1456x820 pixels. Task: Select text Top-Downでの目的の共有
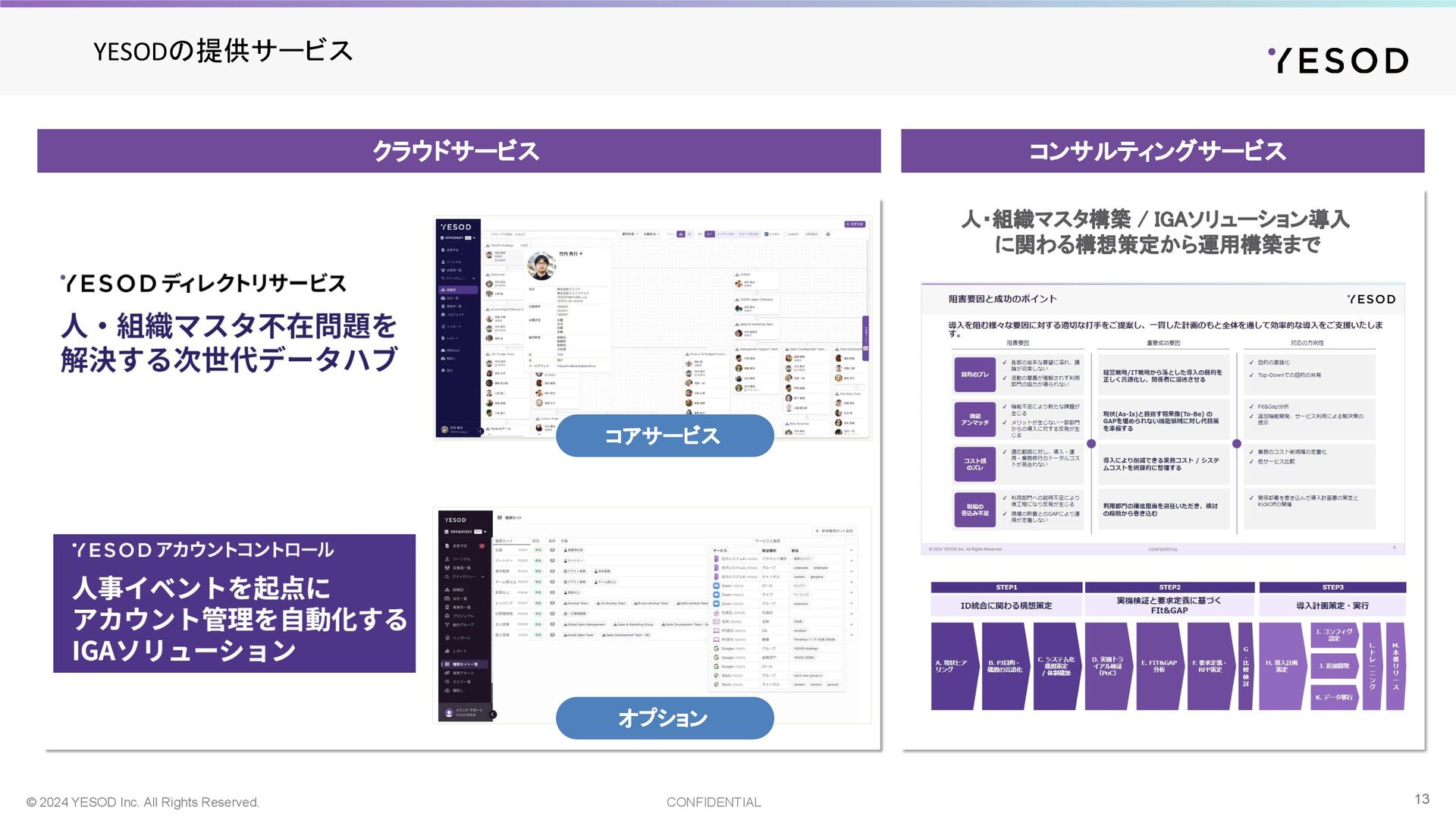[1289, 375]
